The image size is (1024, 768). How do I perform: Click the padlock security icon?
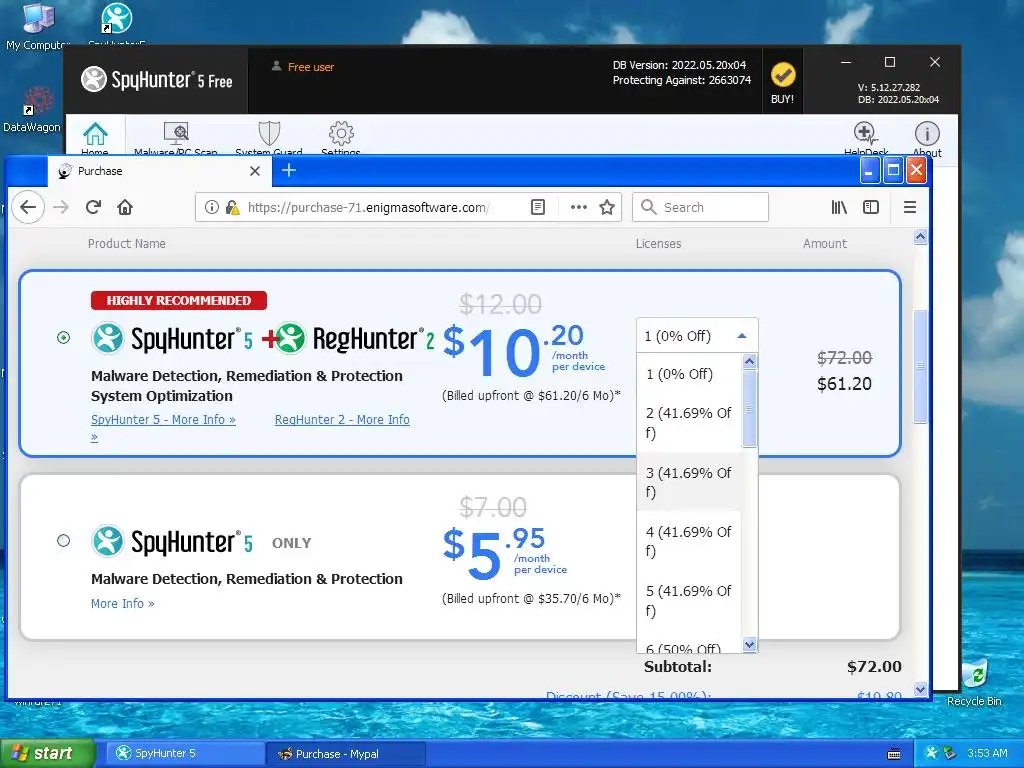point(232,207)
